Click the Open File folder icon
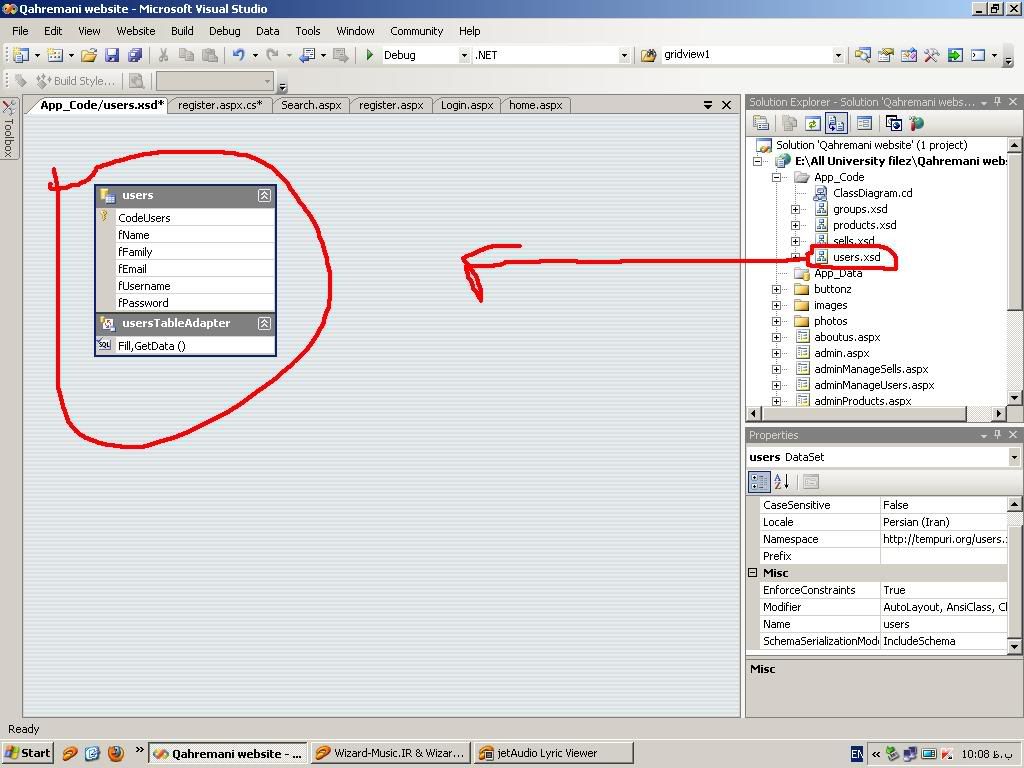Screen dimensions: 1024x768 coord(89,56)
